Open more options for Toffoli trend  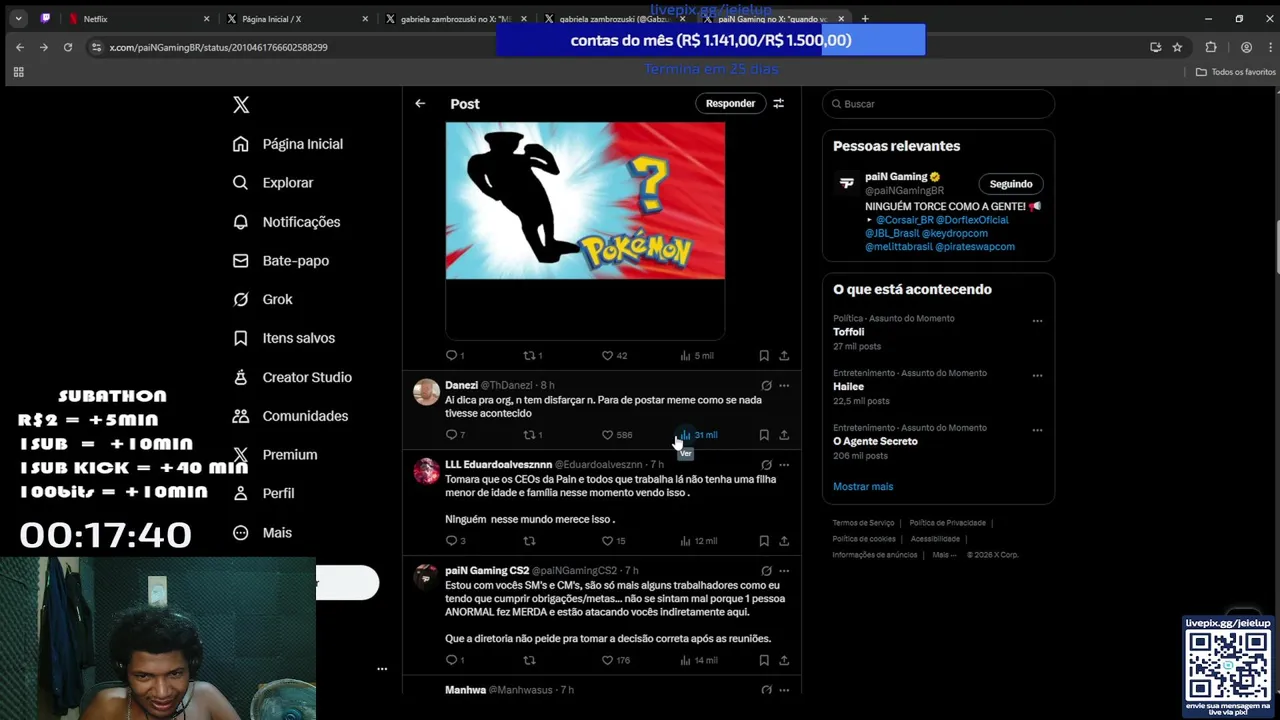pyautogui.click(x=1037, y=321)
